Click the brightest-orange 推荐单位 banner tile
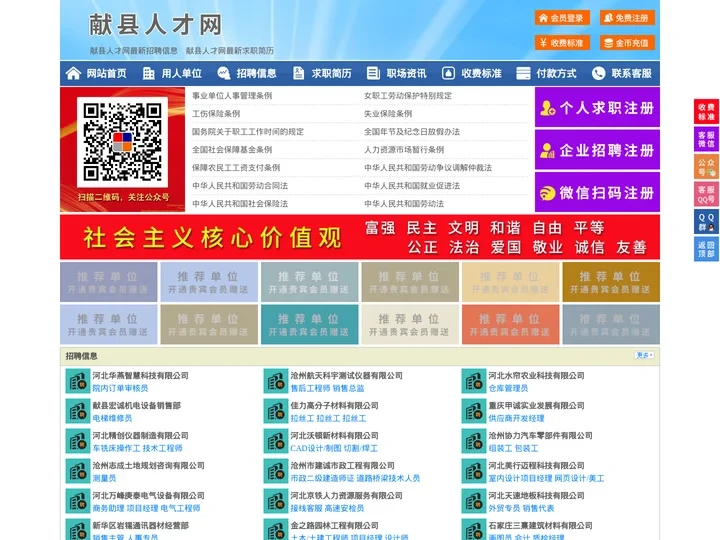Screen dimensions: 720x540 510,325
